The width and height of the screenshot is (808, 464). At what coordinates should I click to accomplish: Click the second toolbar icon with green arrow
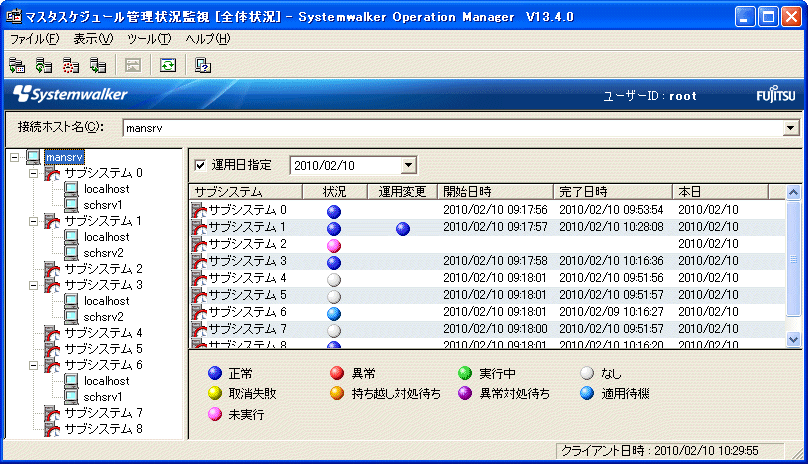44,65
